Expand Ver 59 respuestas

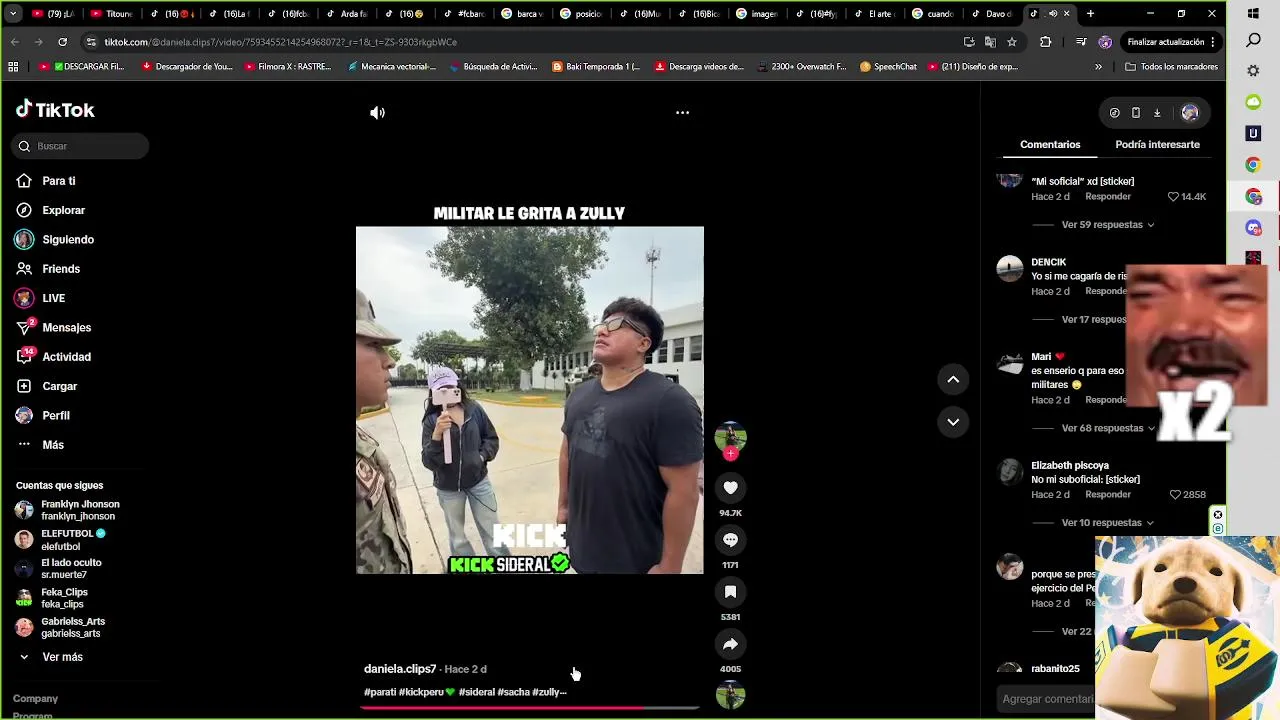pos(1108,225)
